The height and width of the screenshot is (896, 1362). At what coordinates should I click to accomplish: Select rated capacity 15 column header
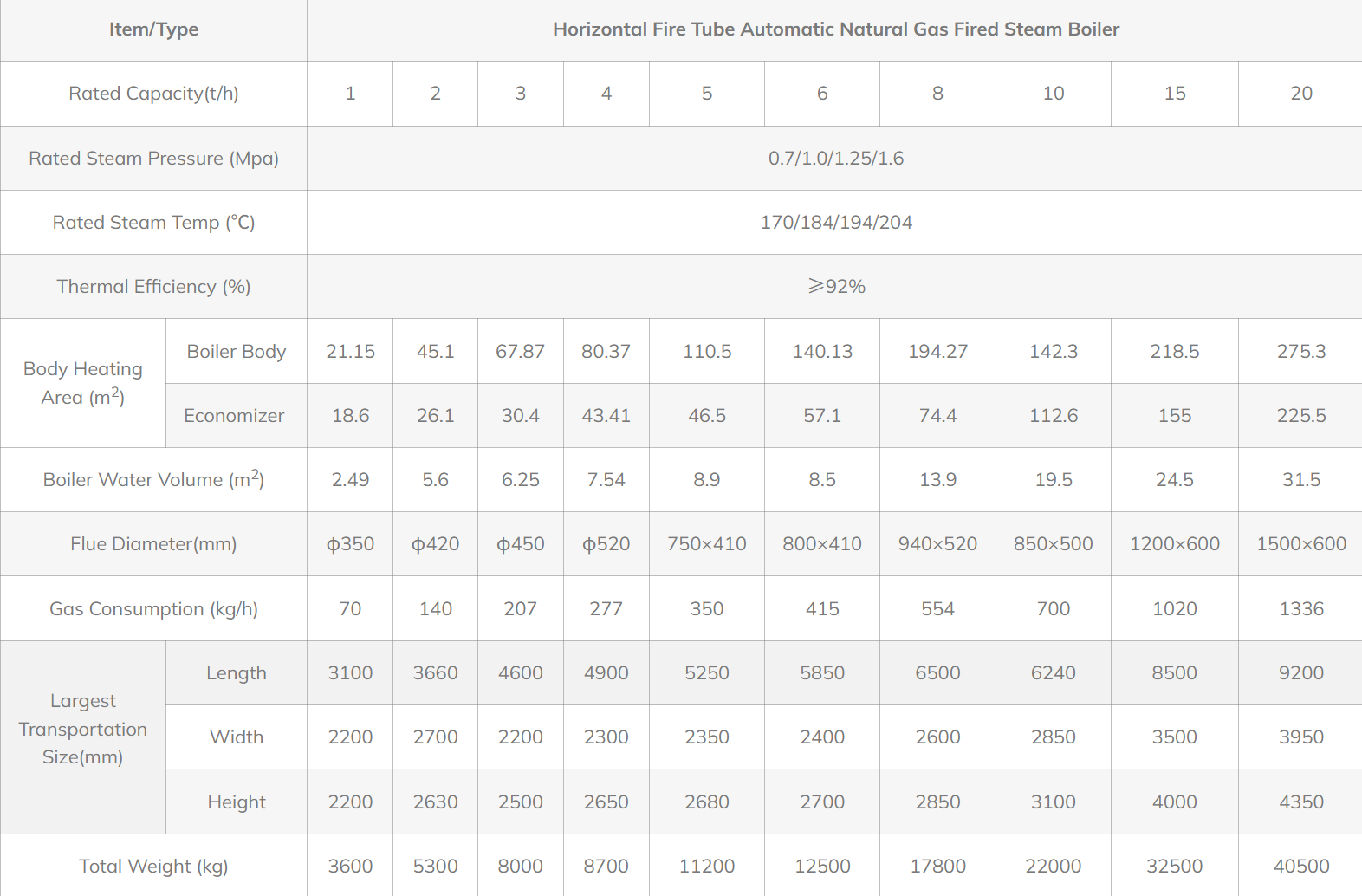coord(1174,94)
